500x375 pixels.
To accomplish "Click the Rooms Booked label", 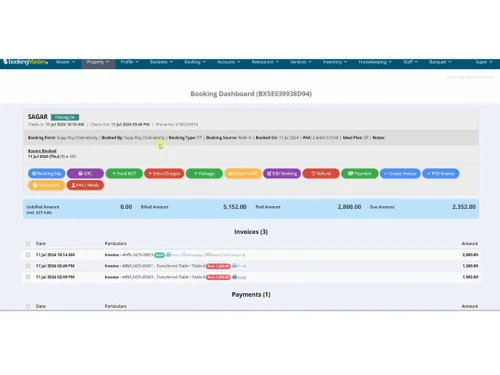I will coord(42,151).
